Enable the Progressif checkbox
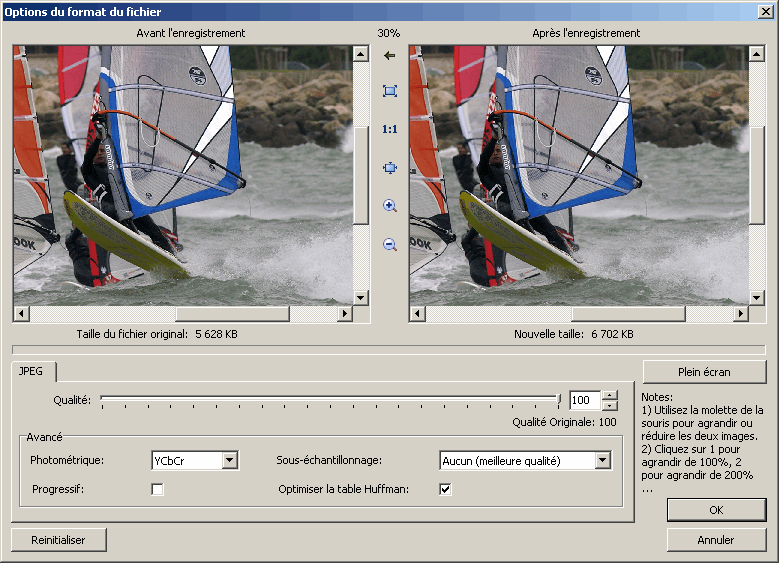The width and height of the screenshot is (779, 563). (x=157, y=489)
